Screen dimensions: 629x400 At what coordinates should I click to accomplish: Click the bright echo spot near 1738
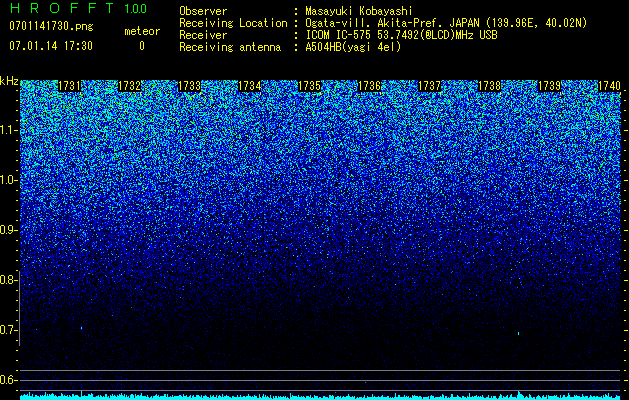[x=518, y=333]
